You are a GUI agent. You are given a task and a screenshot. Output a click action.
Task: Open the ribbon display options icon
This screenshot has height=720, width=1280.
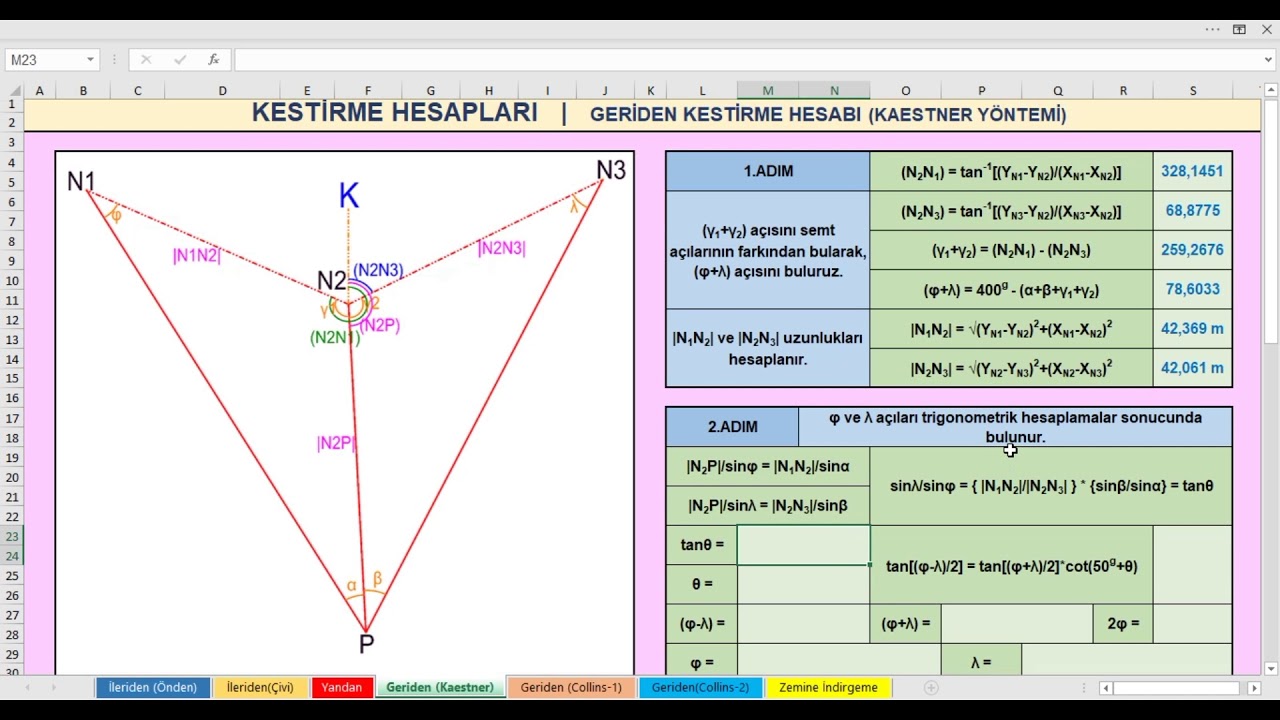click(x=1239, y=30)
